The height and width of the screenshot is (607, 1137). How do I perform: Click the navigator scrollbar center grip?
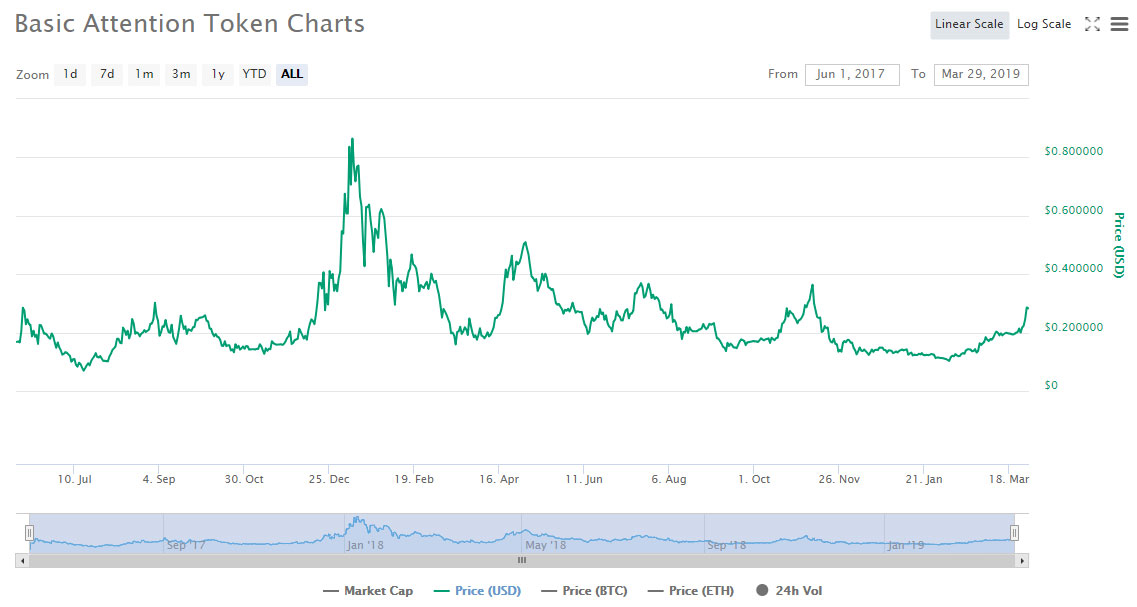point(521,561)
